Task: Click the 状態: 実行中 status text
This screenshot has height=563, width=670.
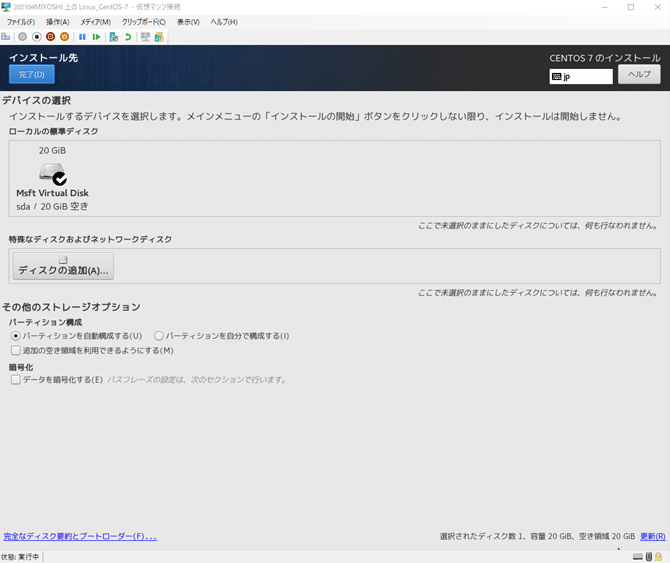Action: pos(20,557)
